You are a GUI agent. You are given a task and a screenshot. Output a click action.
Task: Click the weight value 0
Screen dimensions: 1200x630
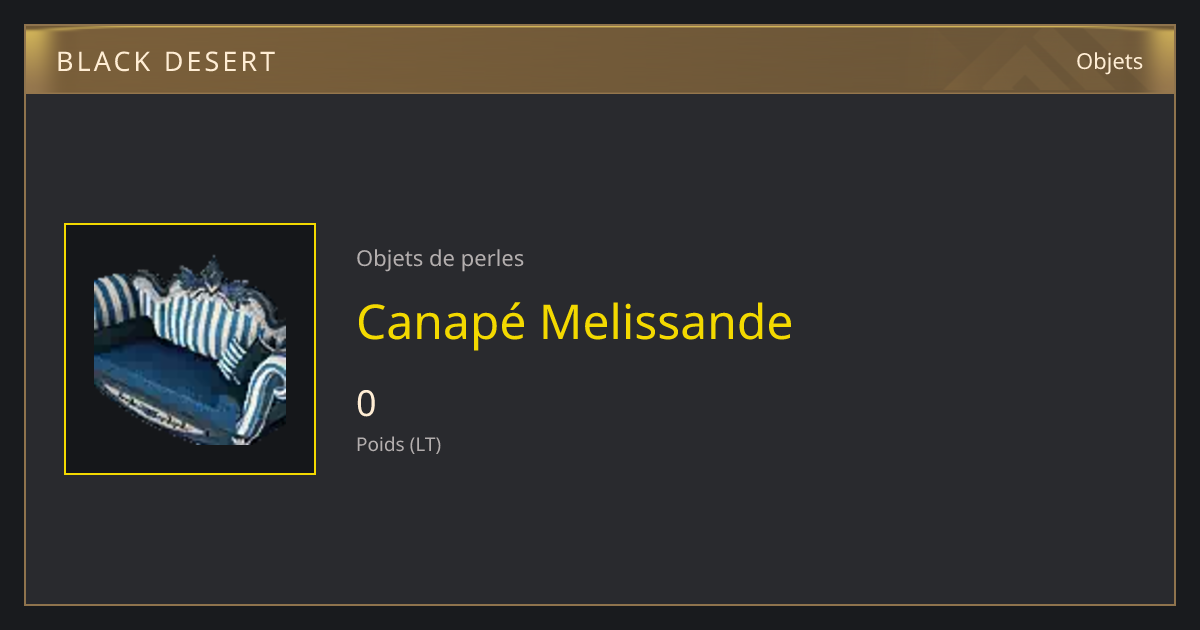[x=366, y=404]
